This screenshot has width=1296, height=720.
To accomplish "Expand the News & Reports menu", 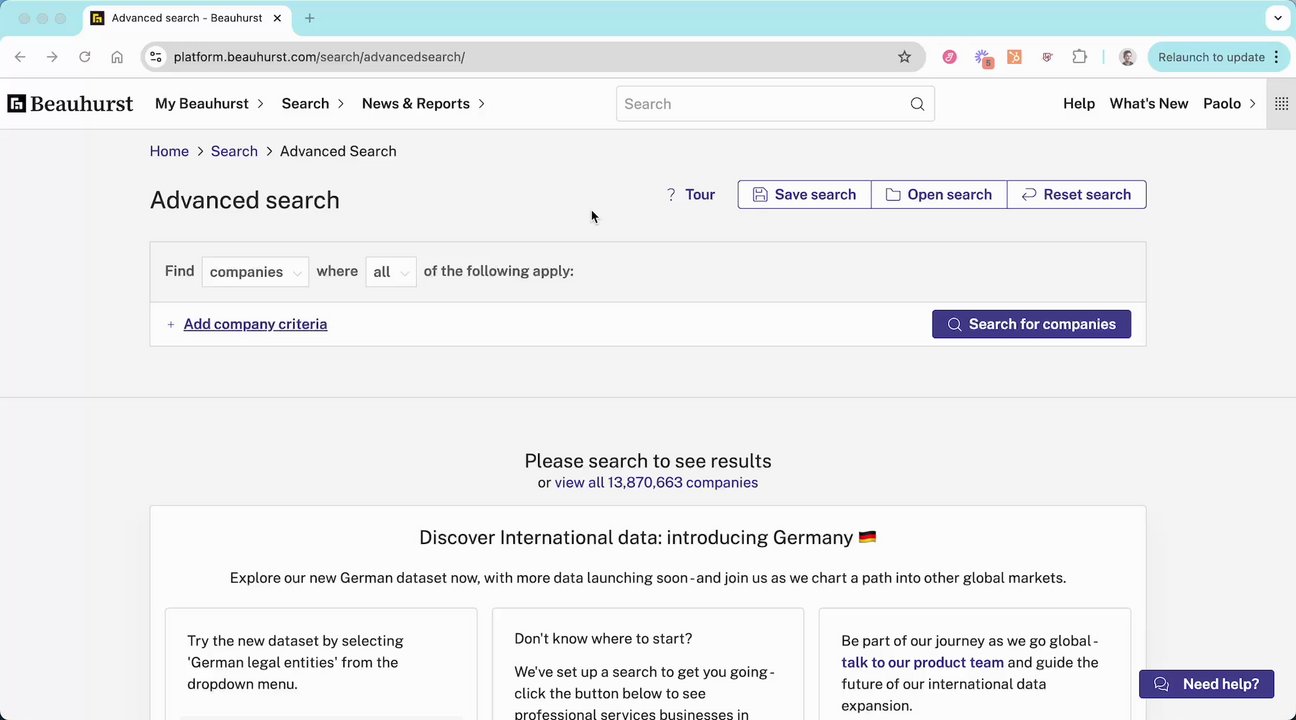I will 423,104.
